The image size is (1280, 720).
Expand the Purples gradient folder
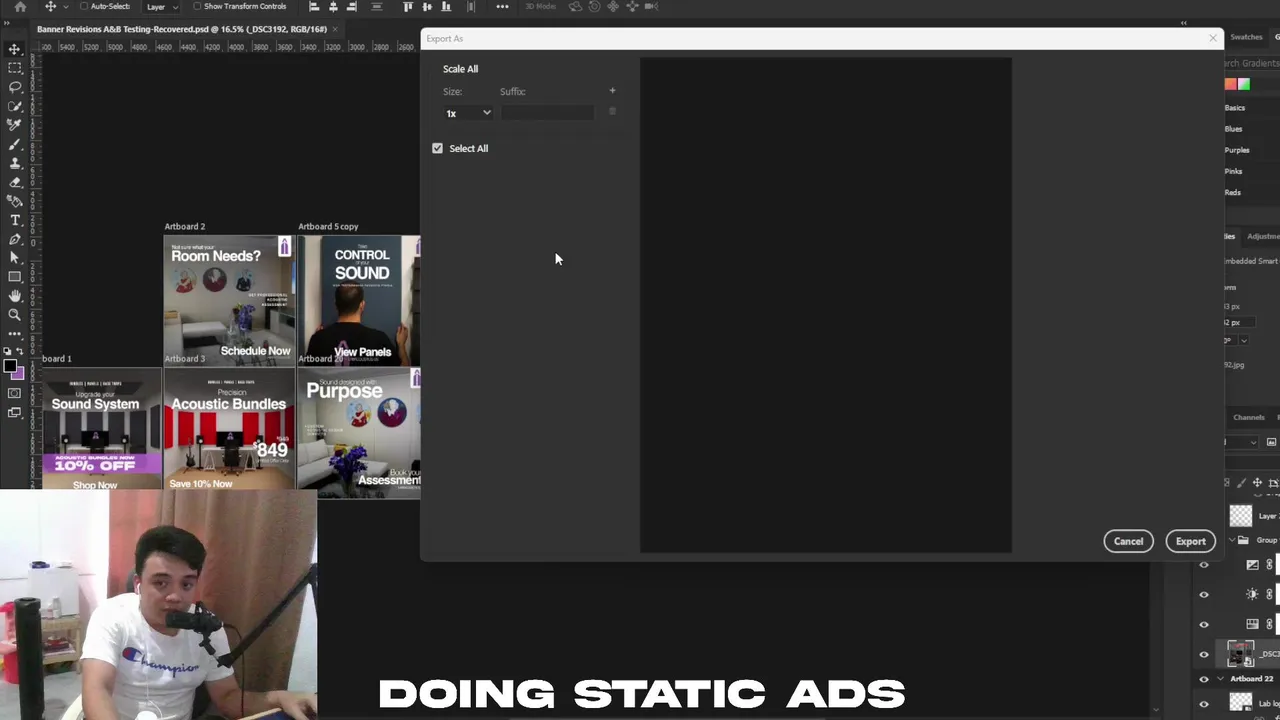(x=1237, y=150)
